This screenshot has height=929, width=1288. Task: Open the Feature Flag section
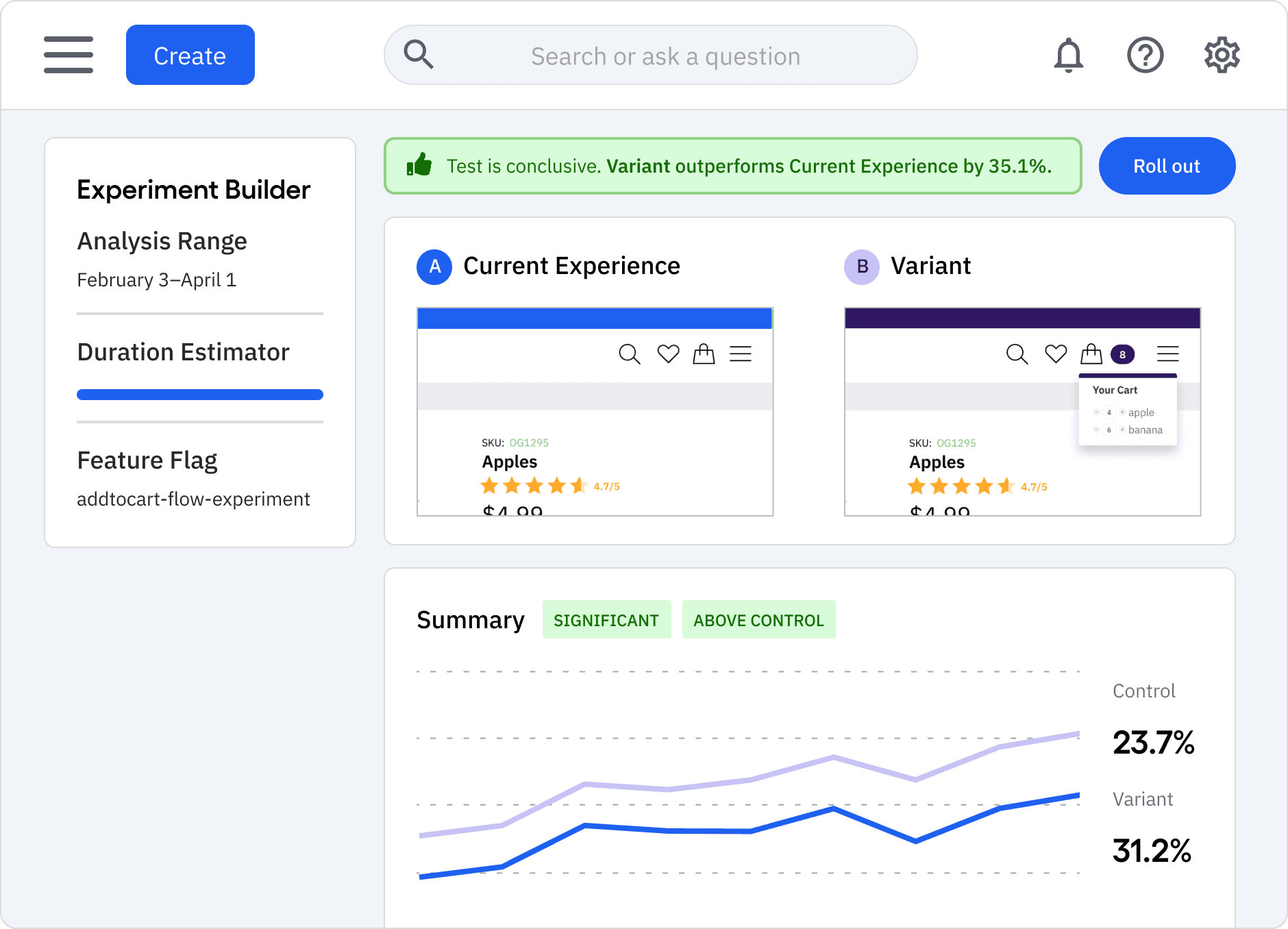pyautogui.click(x=147, y=460)
